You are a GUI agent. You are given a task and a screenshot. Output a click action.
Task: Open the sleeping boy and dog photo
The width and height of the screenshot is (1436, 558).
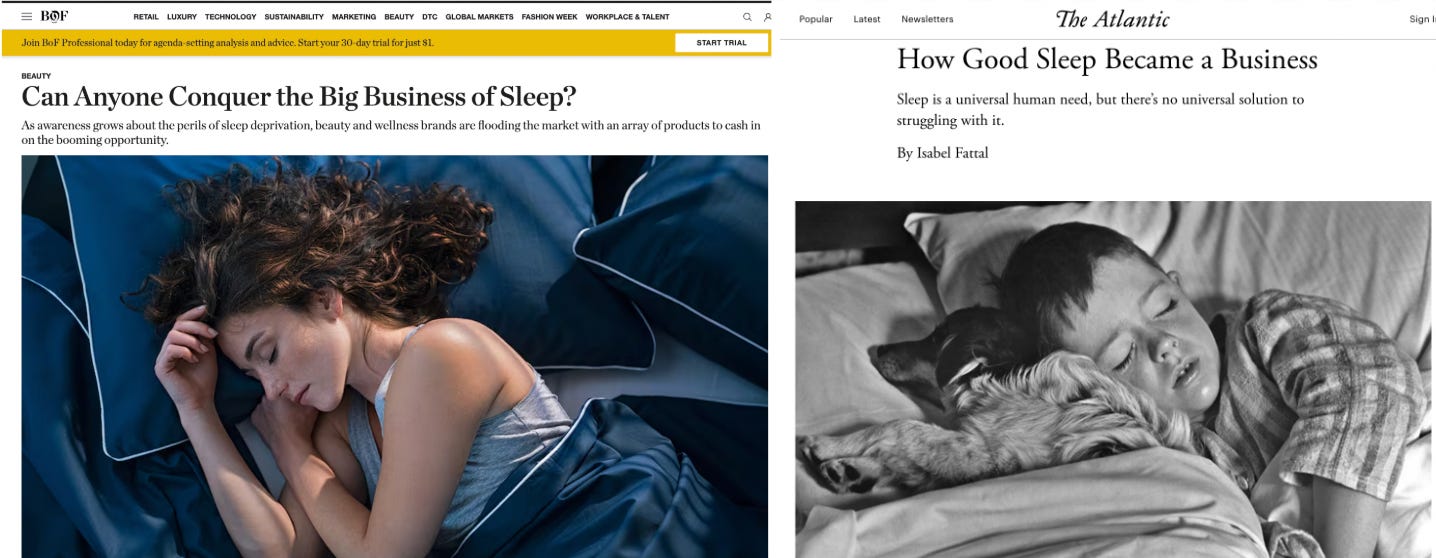tap(1114, 379)
